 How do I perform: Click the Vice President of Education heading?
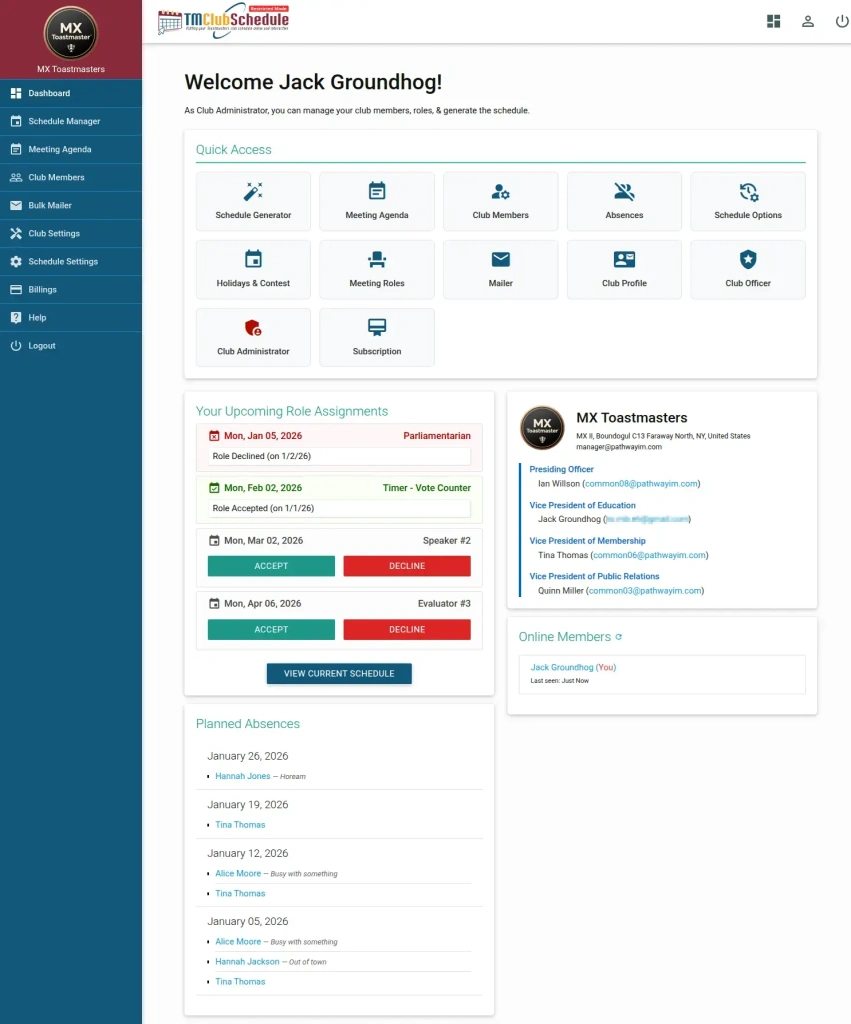582,505
